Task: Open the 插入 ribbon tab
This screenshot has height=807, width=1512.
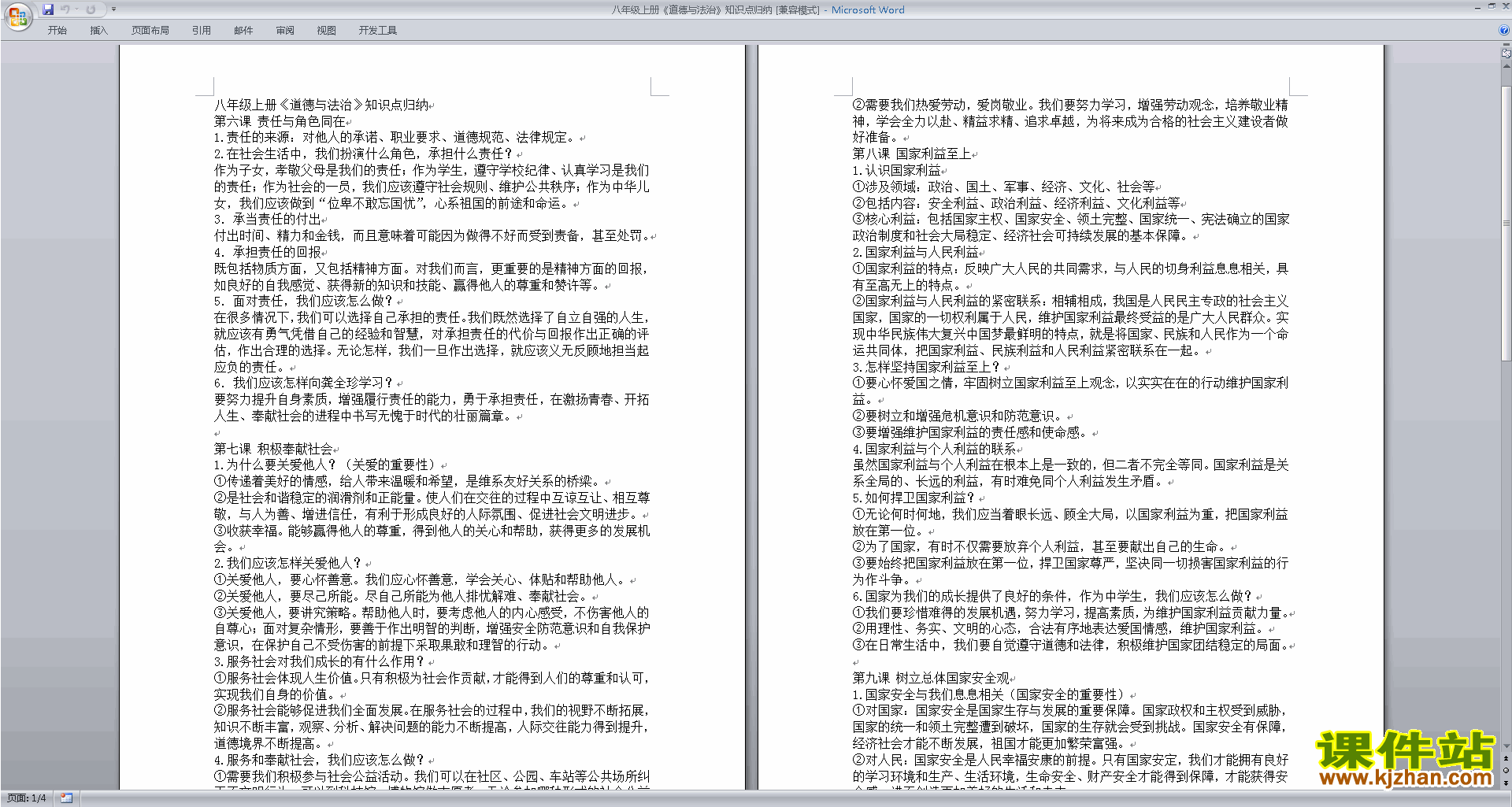Action: coord(98,31)
